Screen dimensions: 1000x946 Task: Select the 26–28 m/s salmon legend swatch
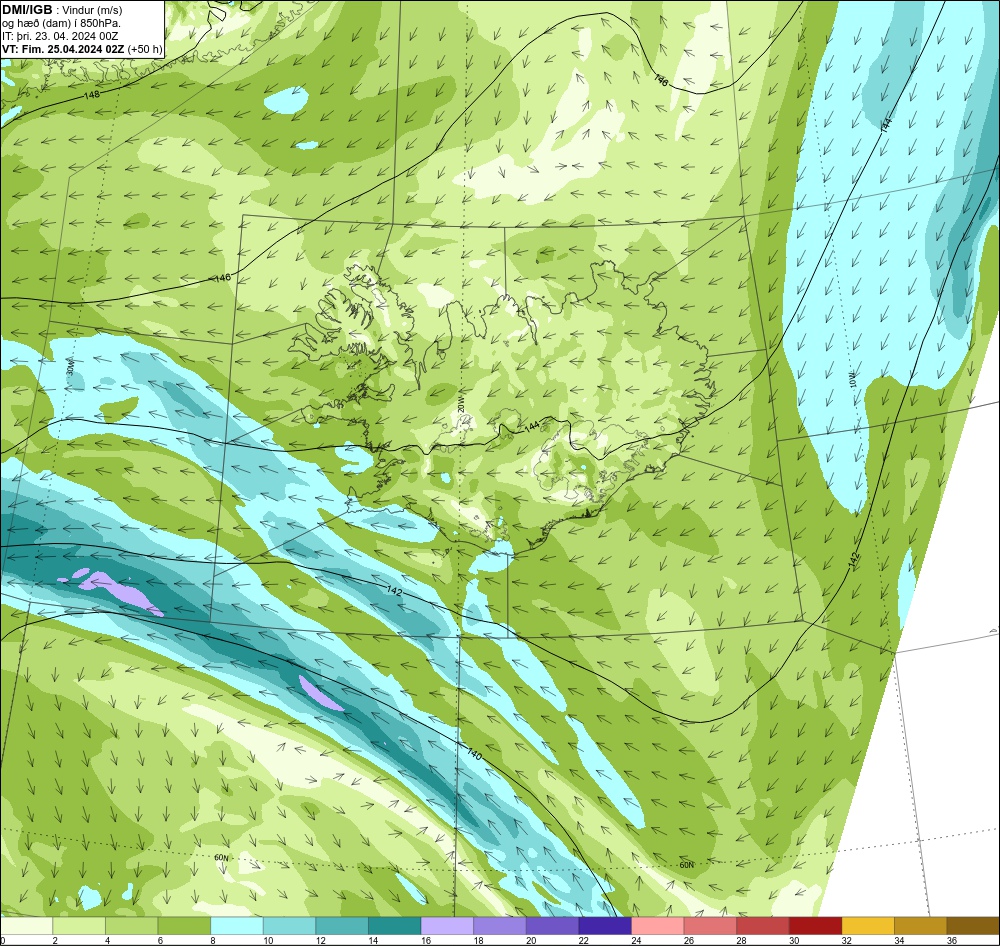pyautogui.click(x=710, y=926)
